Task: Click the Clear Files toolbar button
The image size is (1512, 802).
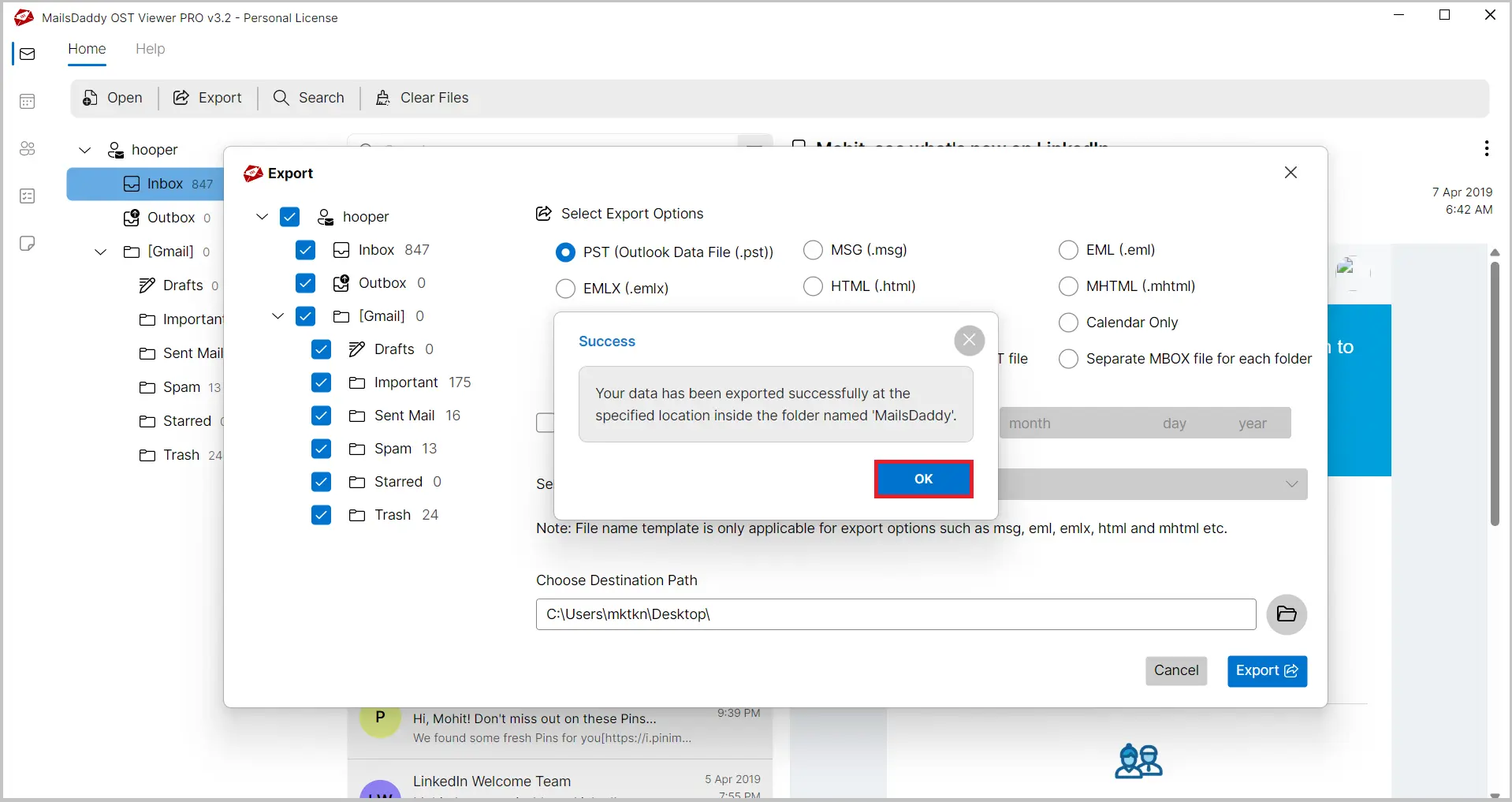Action: point(422,98)
